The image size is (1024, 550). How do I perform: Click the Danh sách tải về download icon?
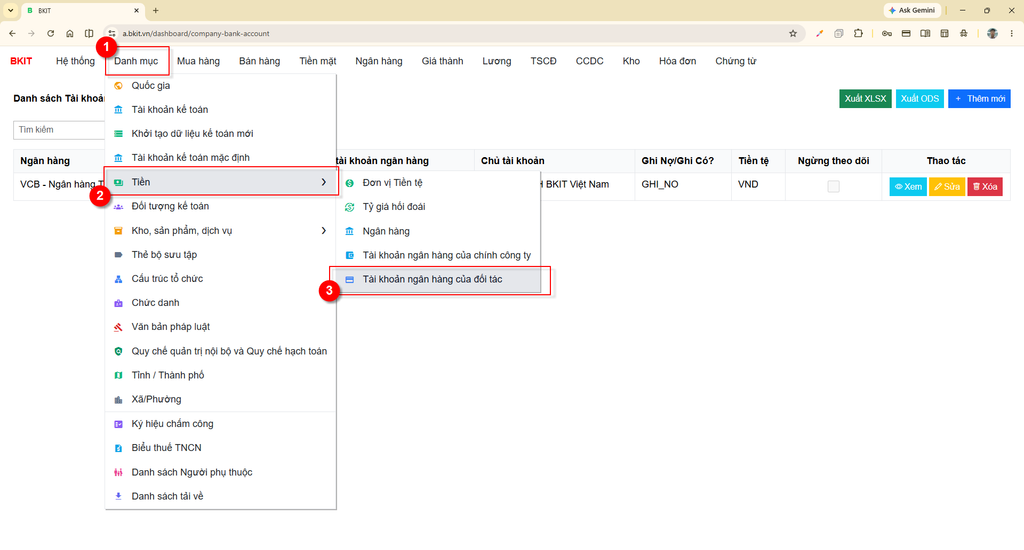[118, 496]
